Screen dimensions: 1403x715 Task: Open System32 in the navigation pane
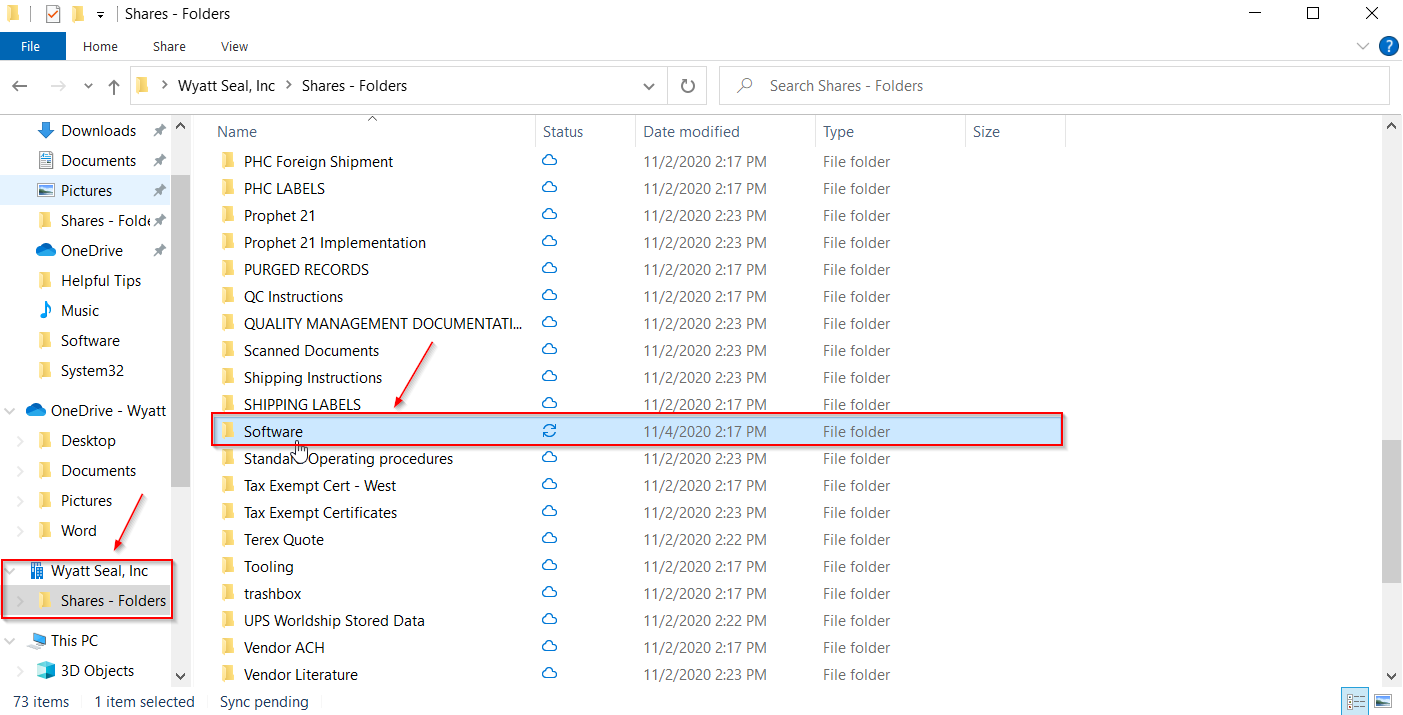tap(92, 371)
